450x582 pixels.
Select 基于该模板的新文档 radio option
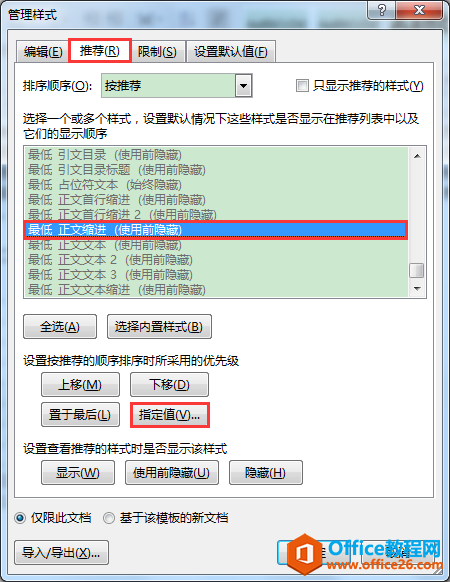109,517
